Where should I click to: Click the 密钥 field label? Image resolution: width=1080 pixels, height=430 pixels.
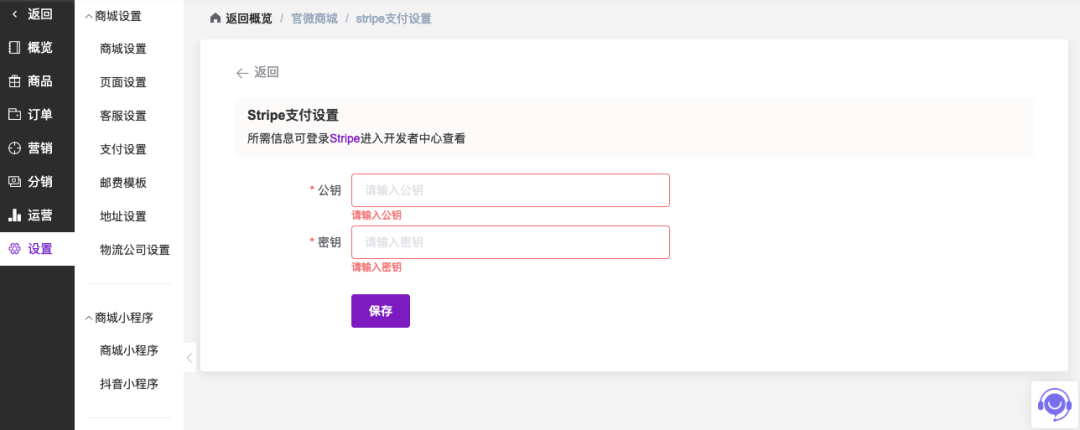click(x=329, y=242)
